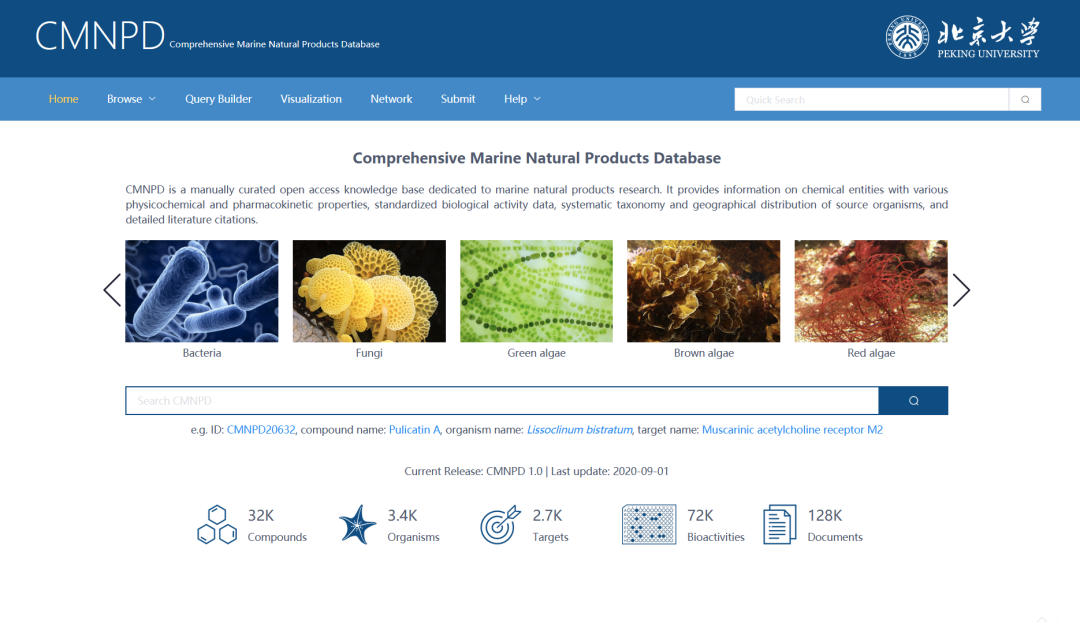Image resolution: width=1080 pixels, height=635 pixels.
Task: Open the Query Builder page
Action: coord(218,99)
